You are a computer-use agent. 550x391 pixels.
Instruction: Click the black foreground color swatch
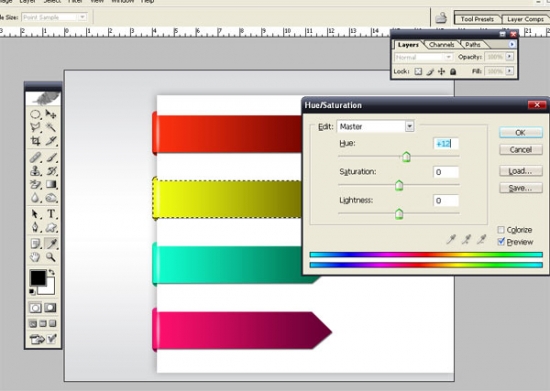[x=37, y=277]
